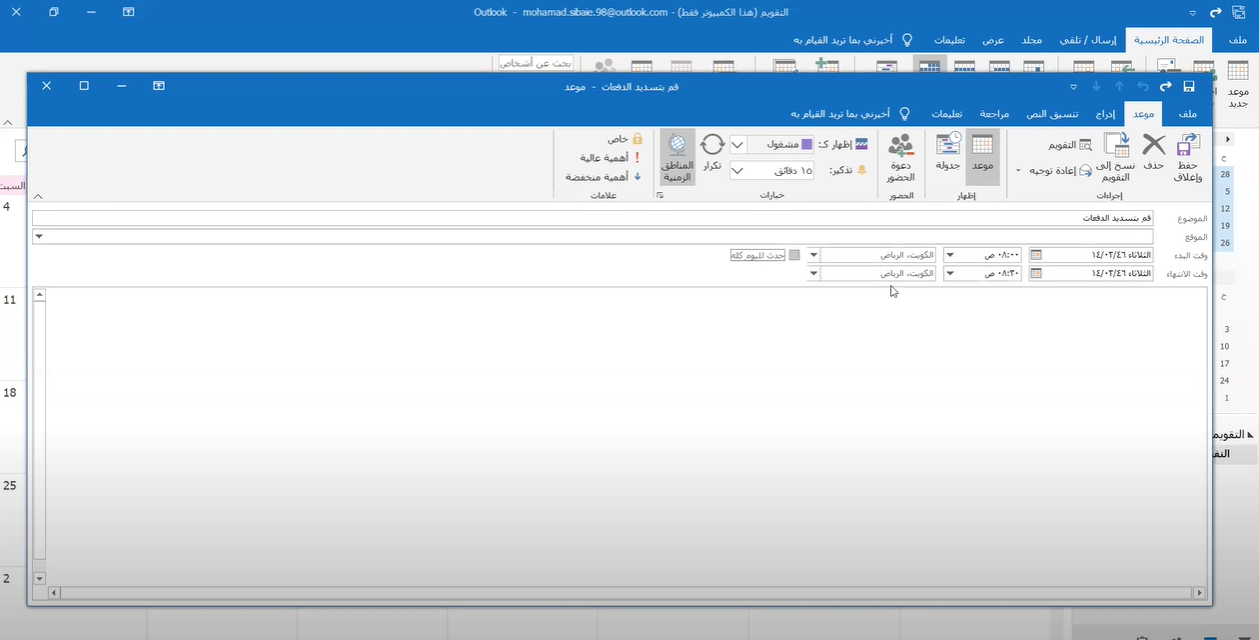The width and height of the screenshot is (1259, 640).
Task: Click the Save & Close (حفظ وإغلاق) icon
Action: pos(1187,155)
